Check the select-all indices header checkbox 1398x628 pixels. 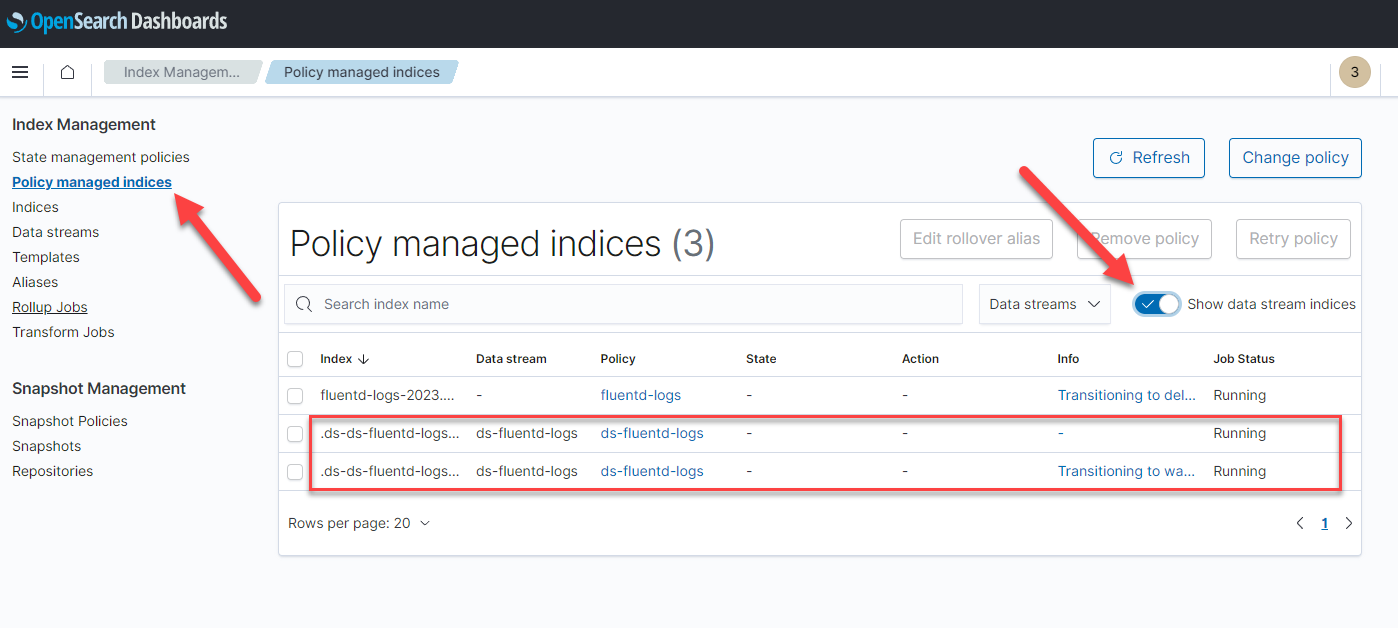click(x=295, y=359)
